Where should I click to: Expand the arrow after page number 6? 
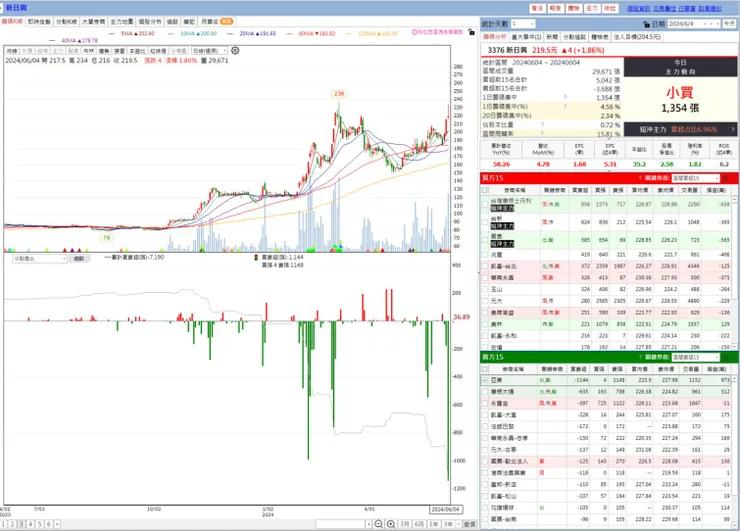pos(57,524)
